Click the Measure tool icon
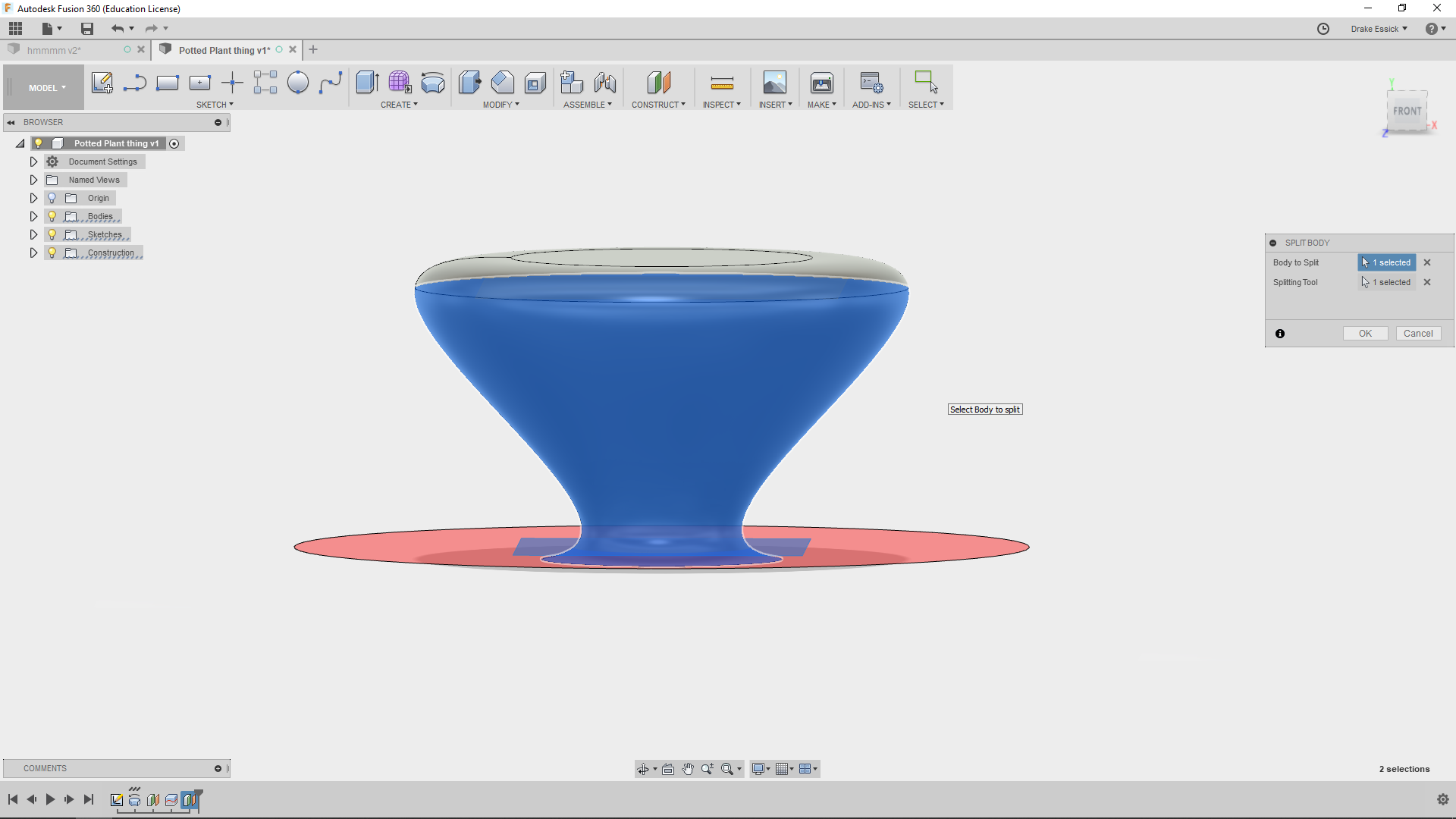 pos(722,83)
